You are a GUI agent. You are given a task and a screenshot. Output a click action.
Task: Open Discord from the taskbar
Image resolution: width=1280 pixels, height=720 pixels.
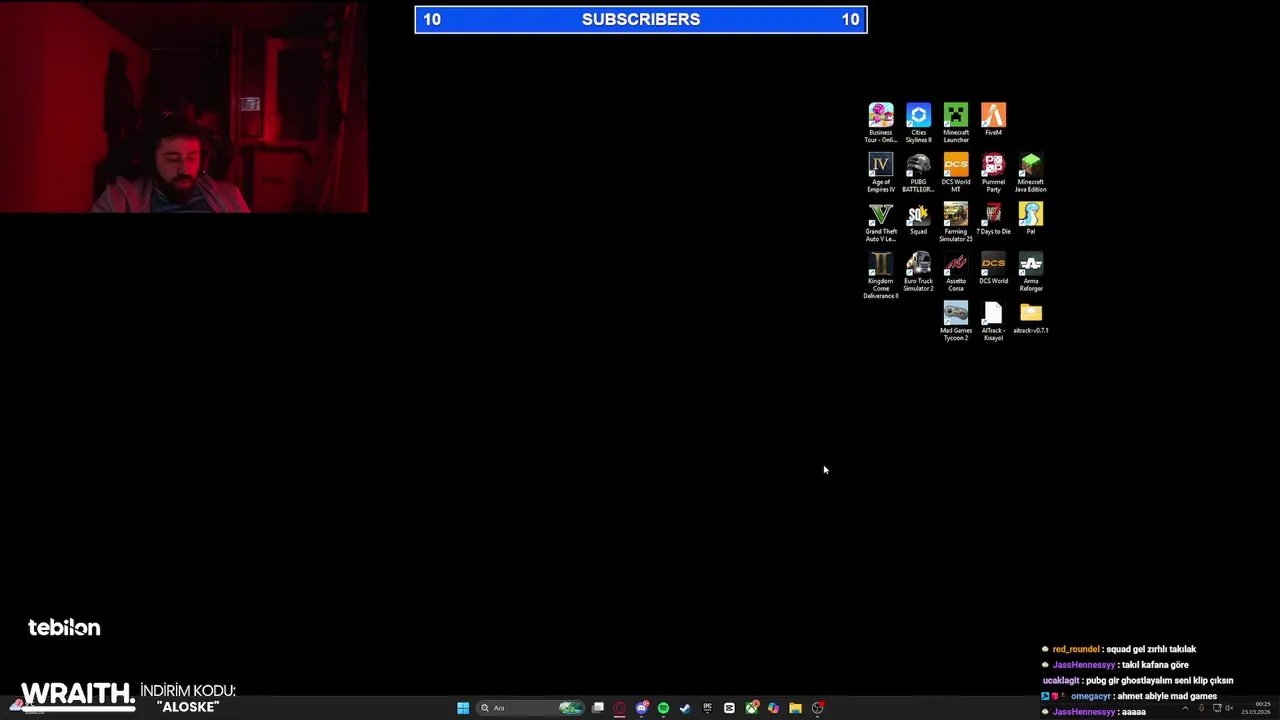(x=642, y=708)
